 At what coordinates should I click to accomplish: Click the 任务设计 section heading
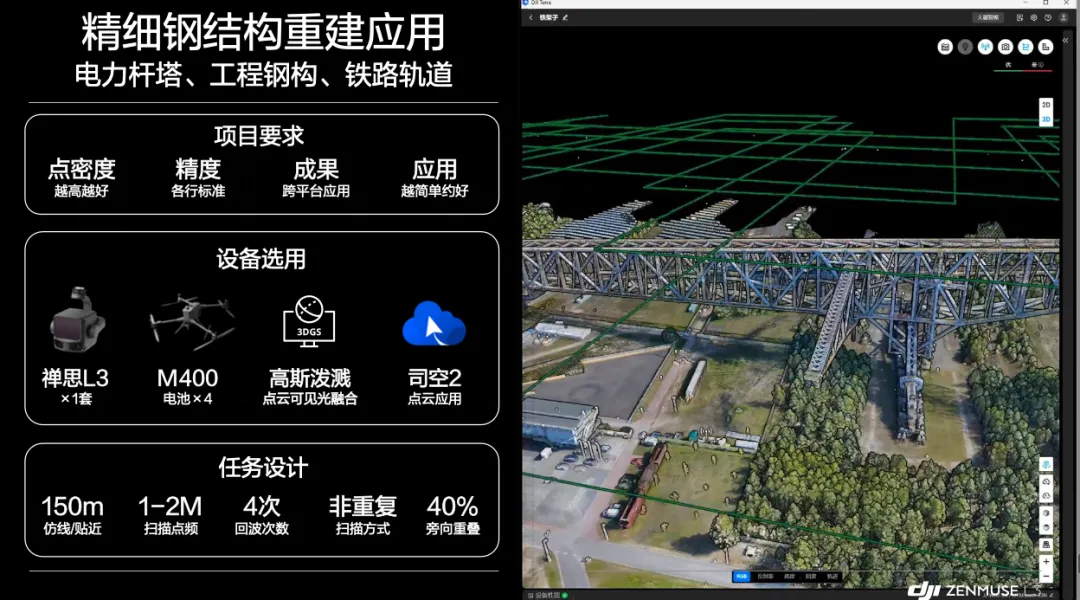coord(263,468)
